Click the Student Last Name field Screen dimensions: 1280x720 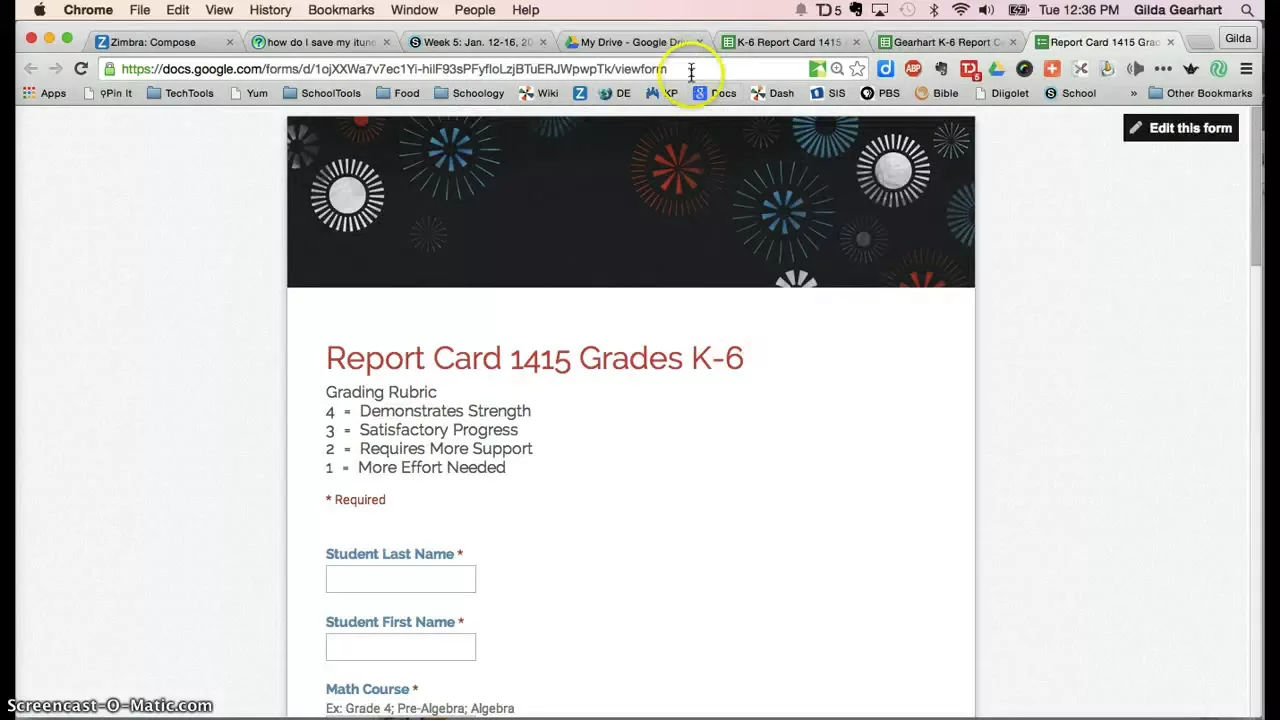400,579
